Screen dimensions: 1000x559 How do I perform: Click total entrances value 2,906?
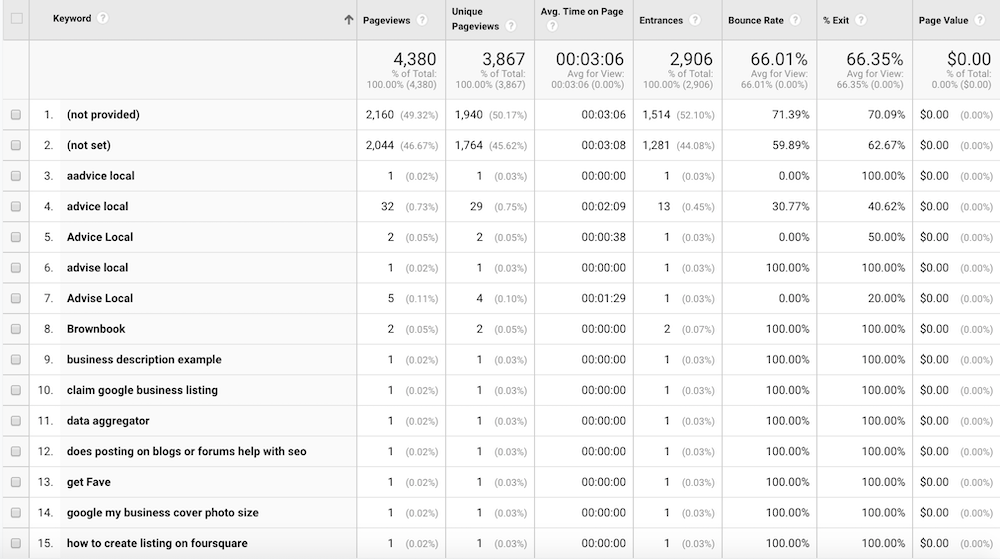(x=691, y=59)
